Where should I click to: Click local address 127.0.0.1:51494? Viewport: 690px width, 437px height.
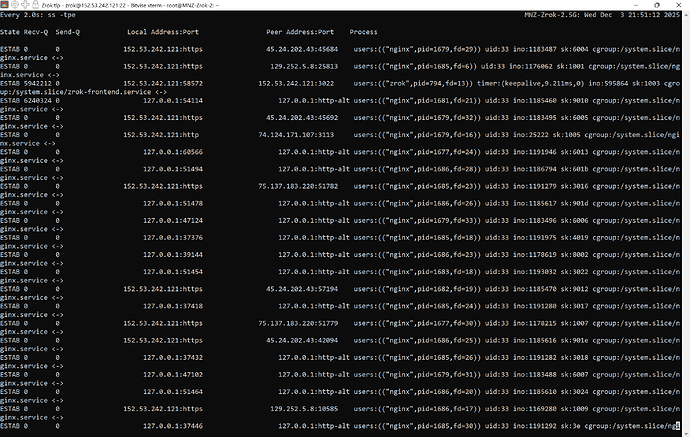coord(173,169)
